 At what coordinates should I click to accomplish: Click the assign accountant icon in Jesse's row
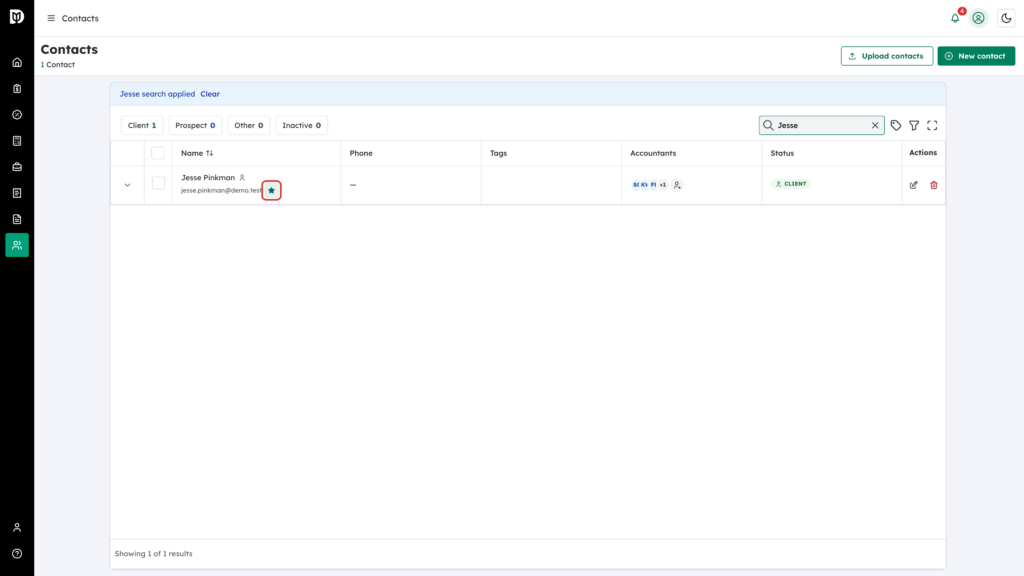click(x=677, y=185)
